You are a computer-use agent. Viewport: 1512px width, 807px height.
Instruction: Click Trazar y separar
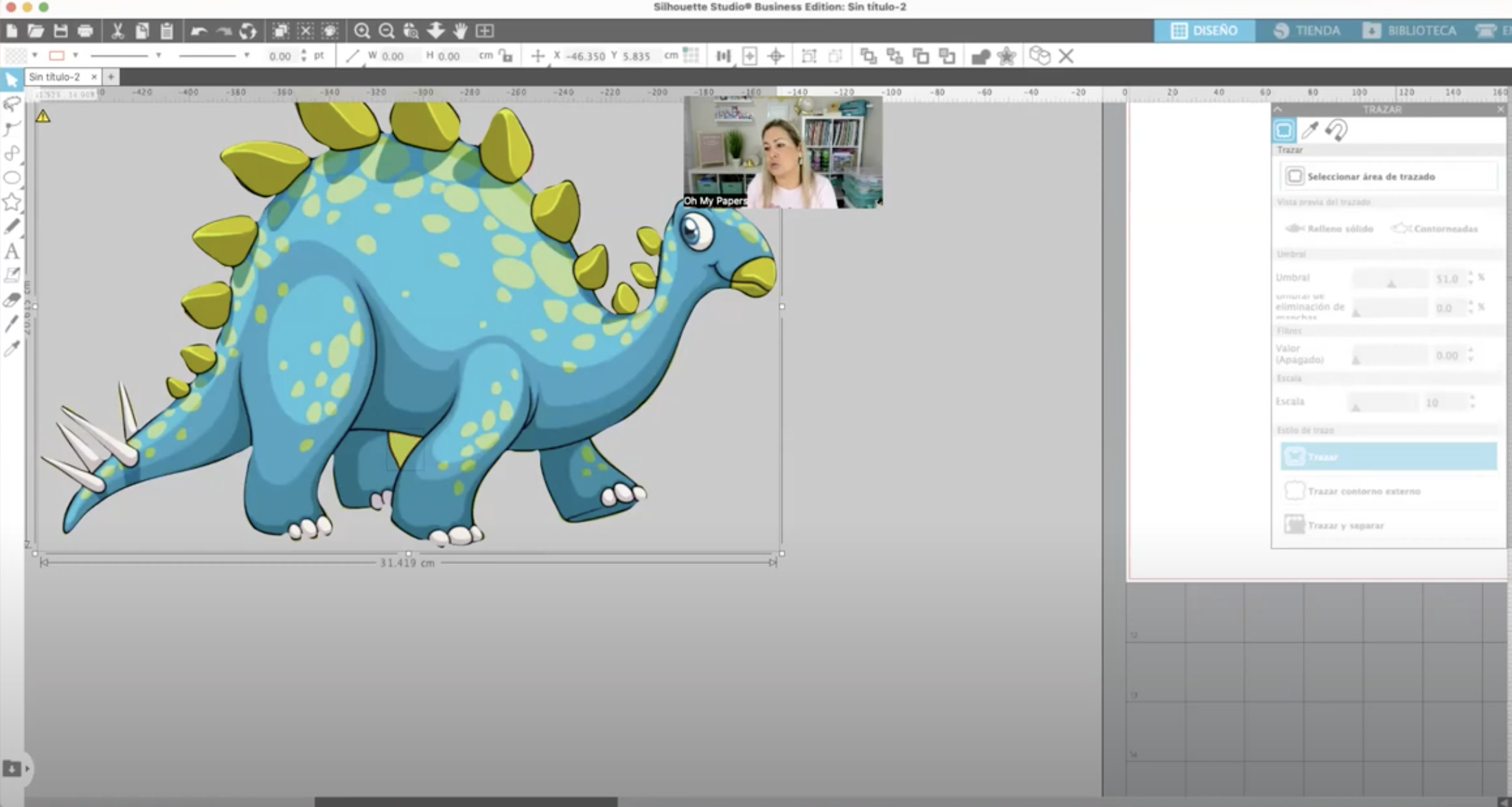tap(1388, 525)
